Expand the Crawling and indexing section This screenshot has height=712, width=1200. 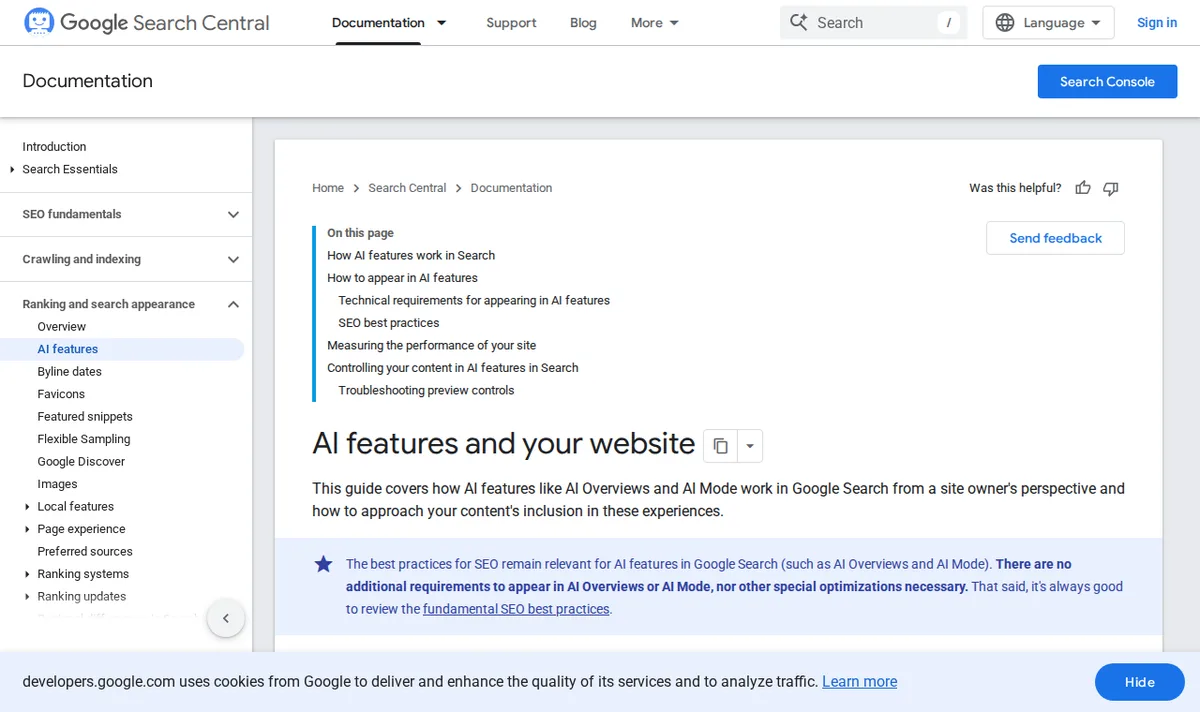tap(233, 259)
